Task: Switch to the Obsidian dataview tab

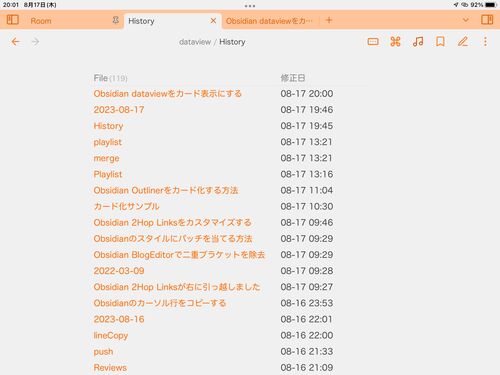Action: pos(269,21)
